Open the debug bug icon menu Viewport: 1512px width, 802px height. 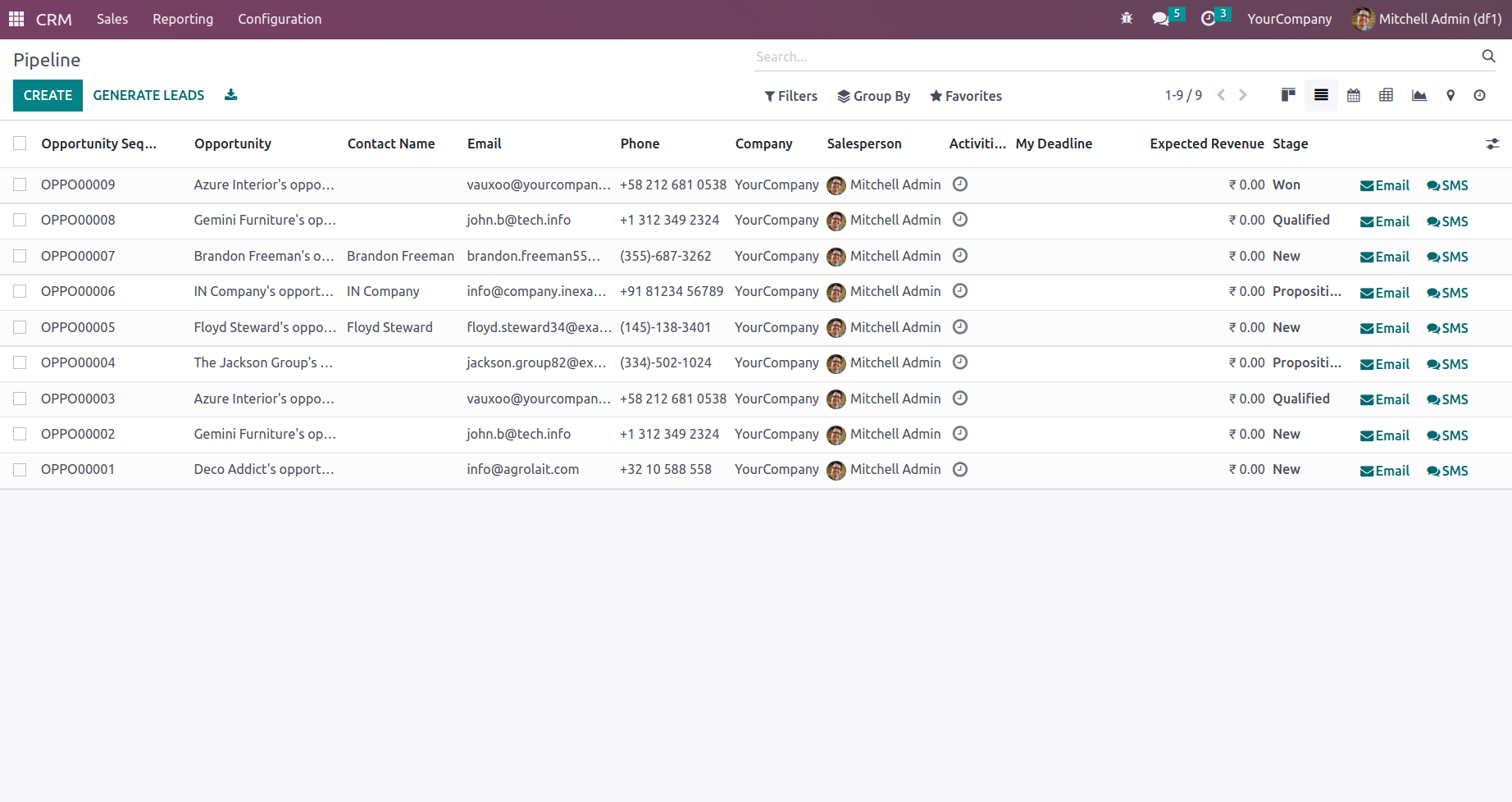(x=1127, y=18)
